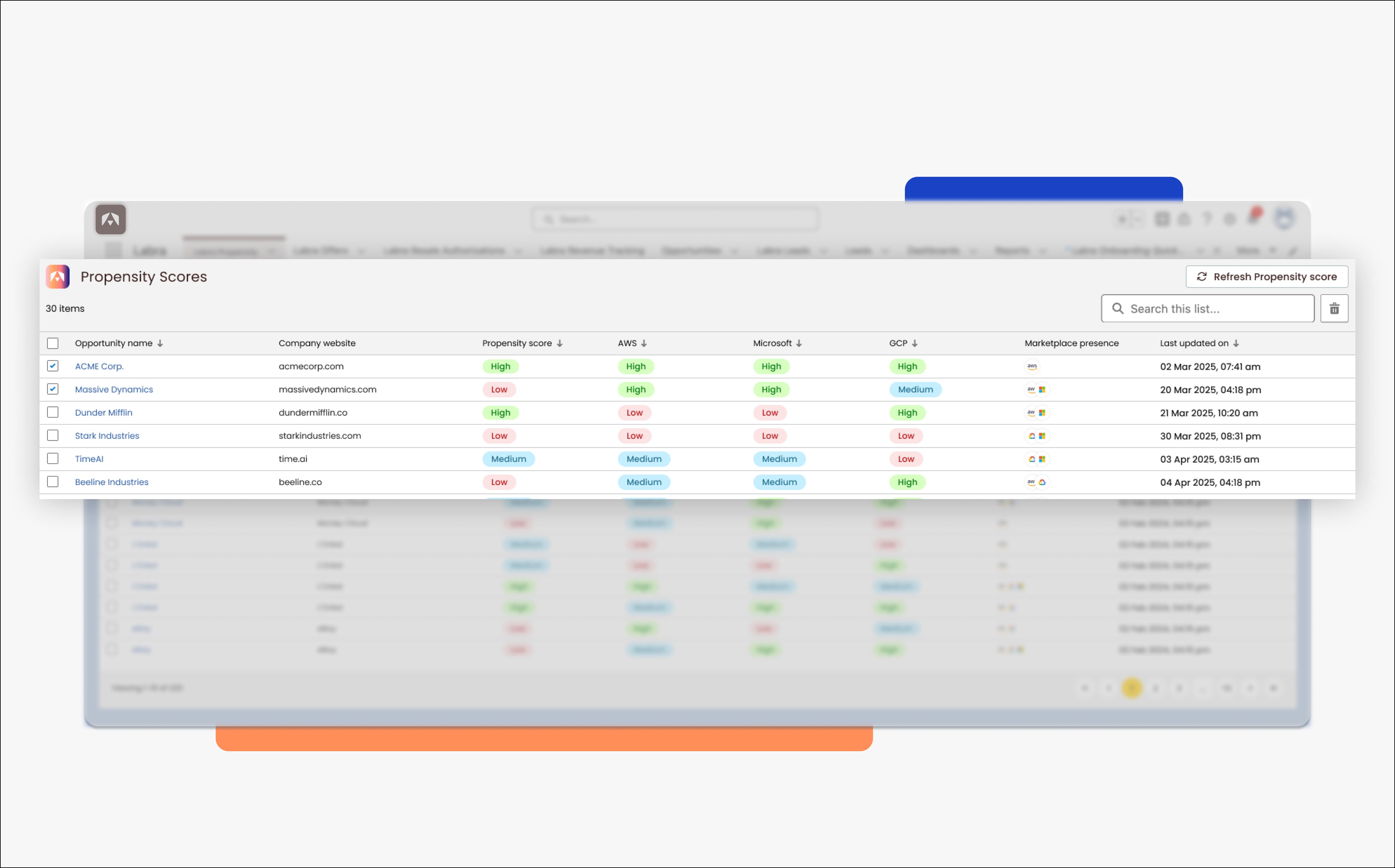Uncheck the ACME Corp. row checkbox

(53, 366)
